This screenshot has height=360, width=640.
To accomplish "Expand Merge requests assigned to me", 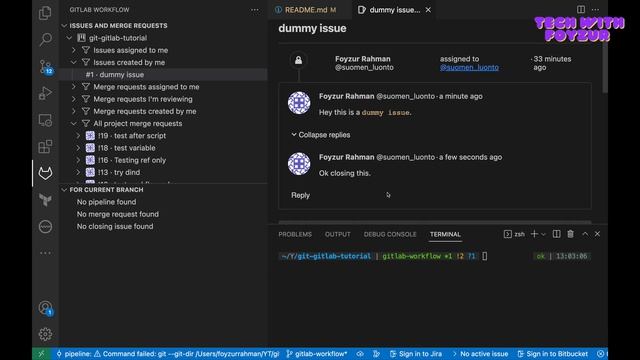I will pos(74,87).
